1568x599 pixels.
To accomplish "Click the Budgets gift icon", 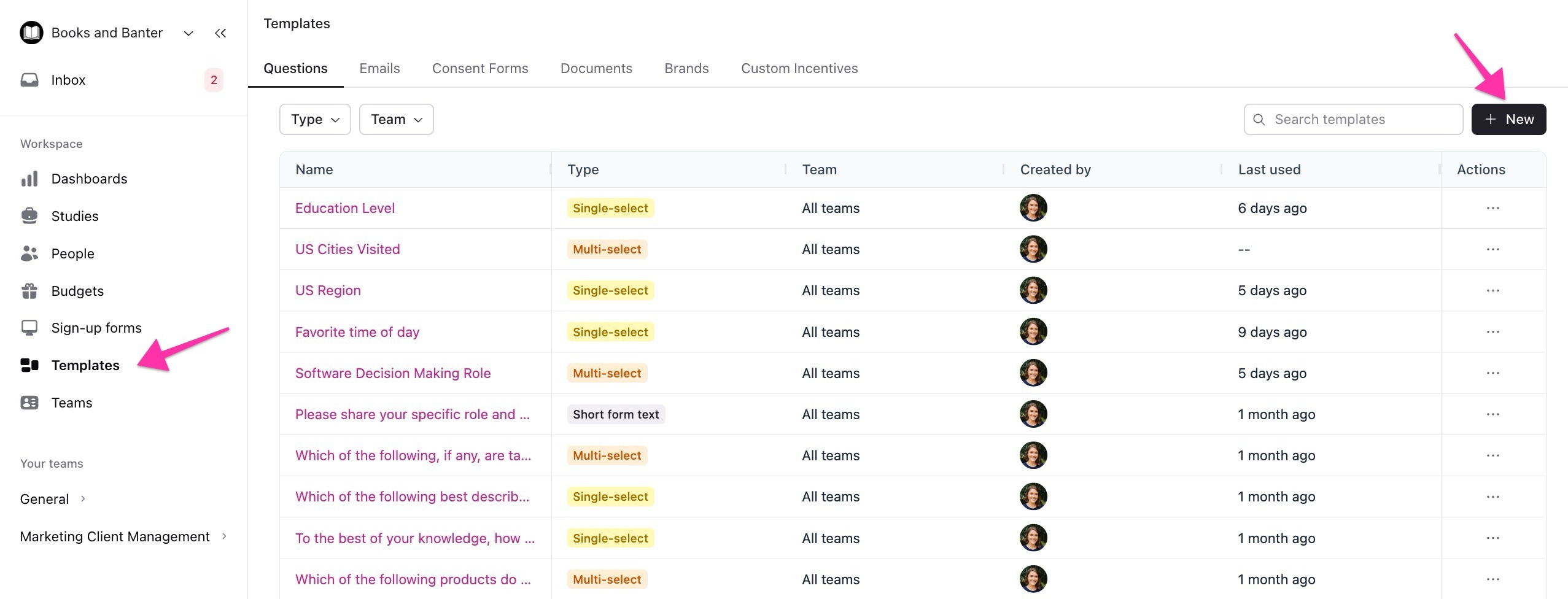I will click(x=29, y=291).
